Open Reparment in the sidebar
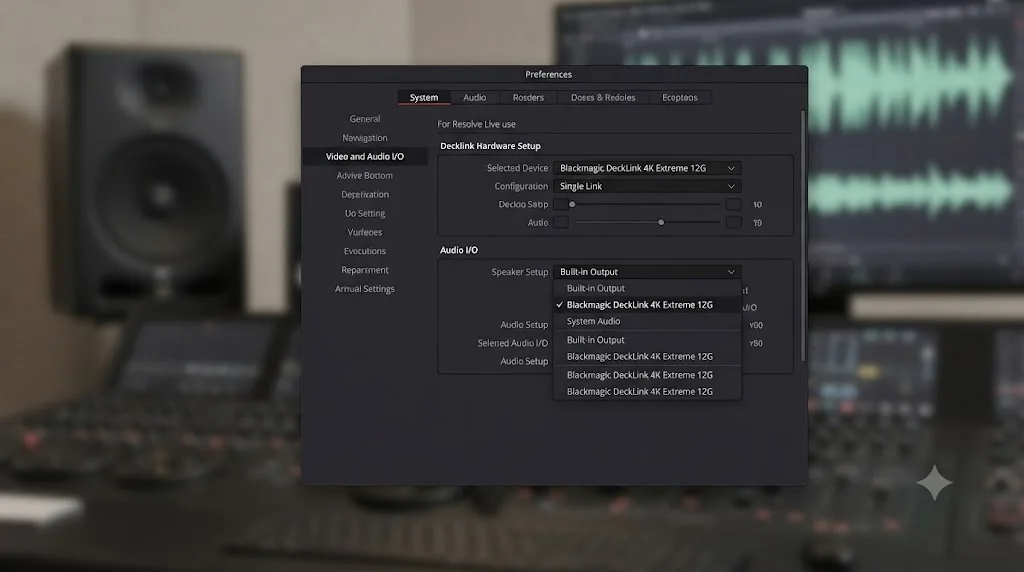The width and height of the screenshot is (1024, 572). pos(364,270)
